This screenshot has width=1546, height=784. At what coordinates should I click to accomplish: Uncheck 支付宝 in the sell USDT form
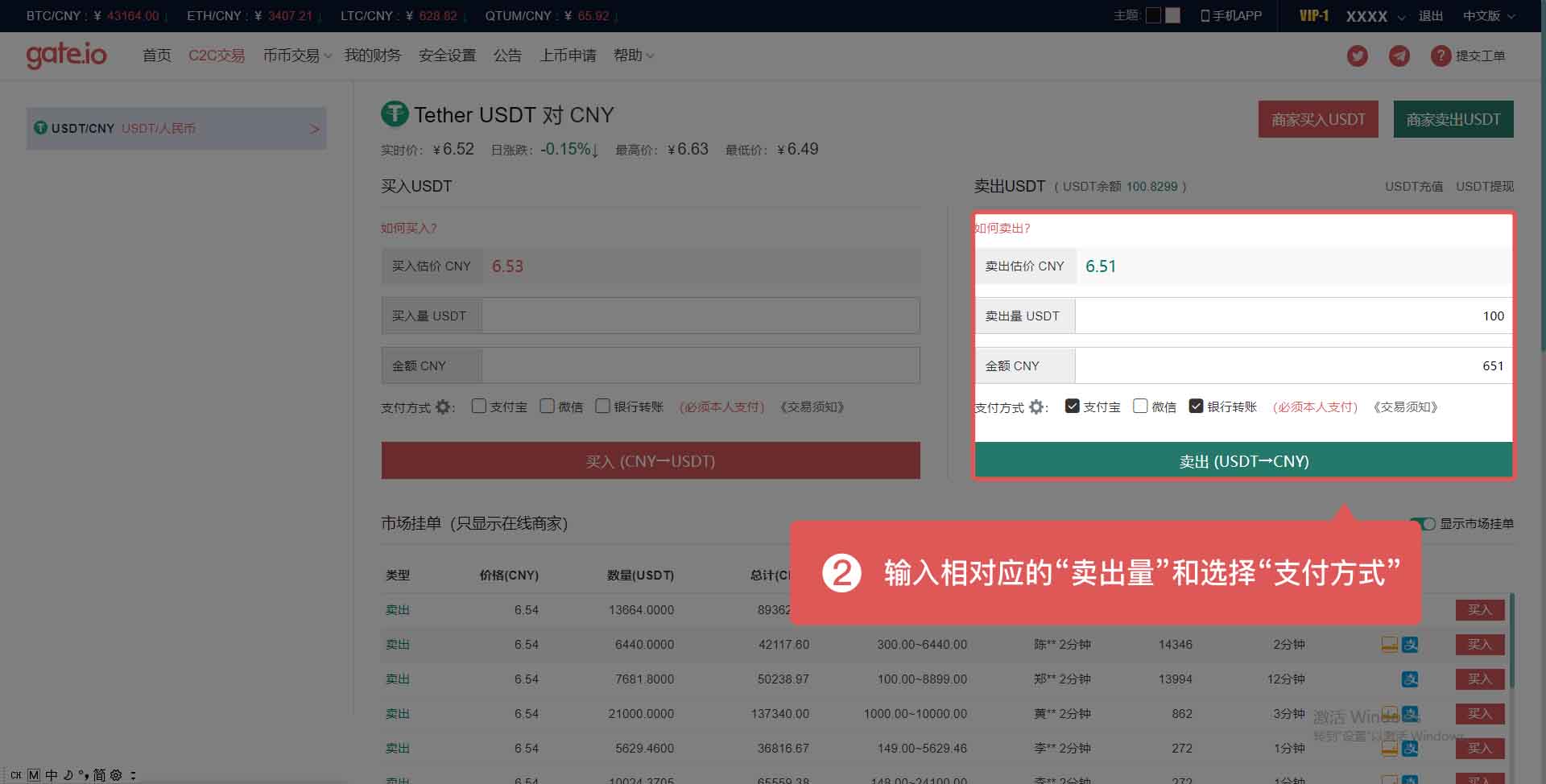tap(1073, 406)
